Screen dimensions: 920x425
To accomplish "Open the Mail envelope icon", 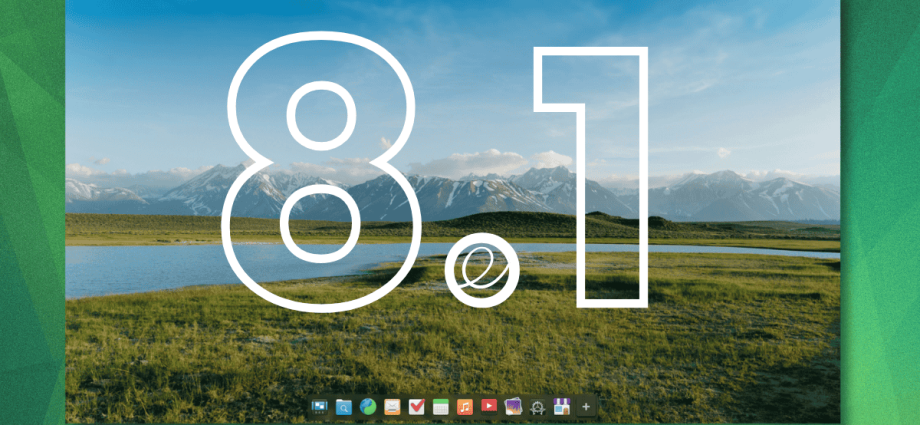I will click(392, 406).
